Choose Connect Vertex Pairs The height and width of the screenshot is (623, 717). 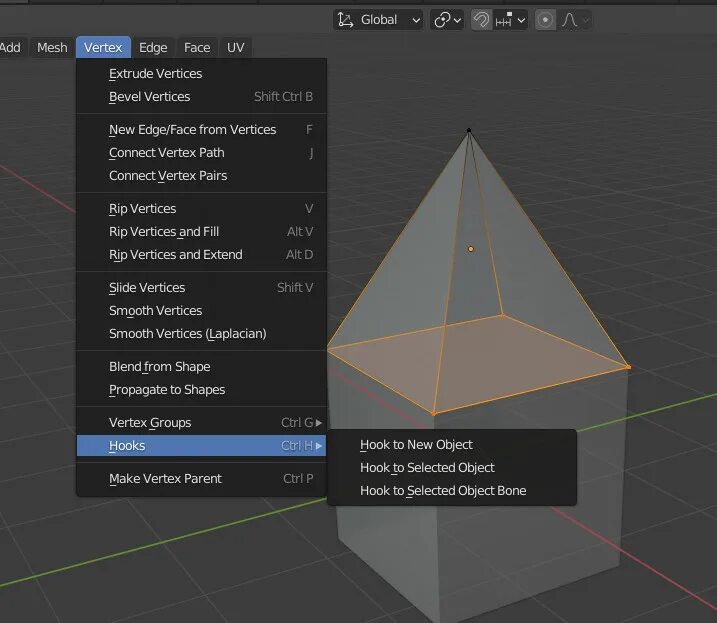point(201,176)
